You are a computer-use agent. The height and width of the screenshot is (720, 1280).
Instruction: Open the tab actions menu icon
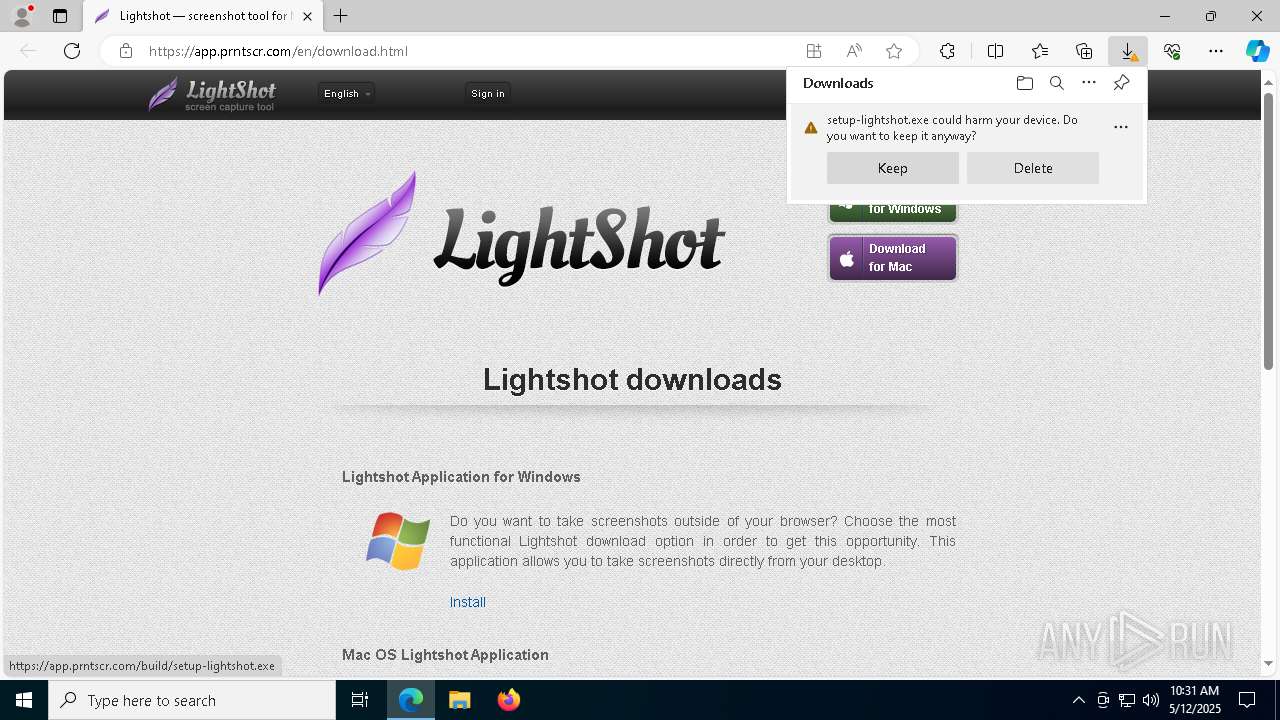pos(60,16)
